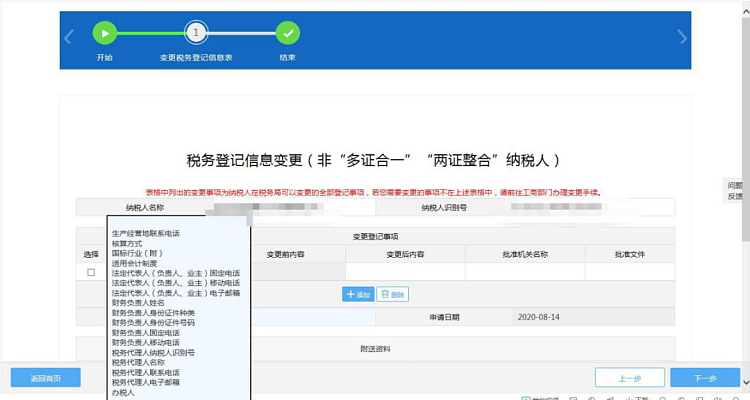Click the 返回首页 button
The image size is (750, 400).
tap(45, 378)
